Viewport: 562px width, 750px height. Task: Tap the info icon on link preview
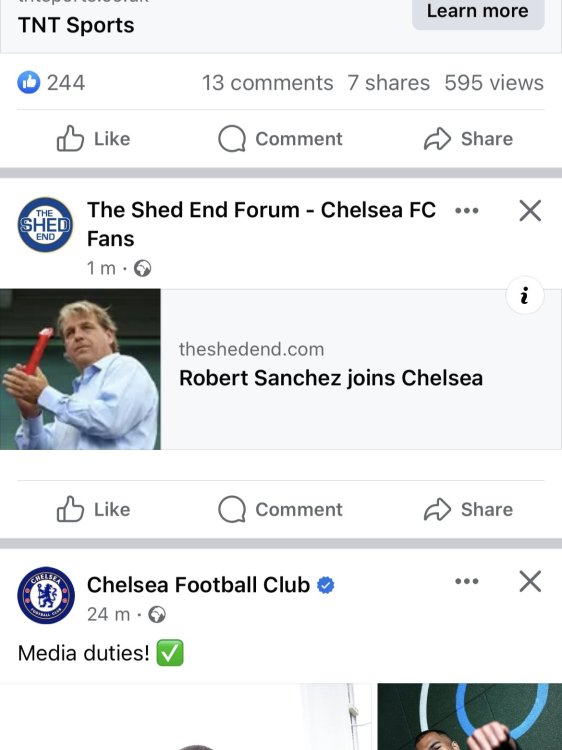525,295
